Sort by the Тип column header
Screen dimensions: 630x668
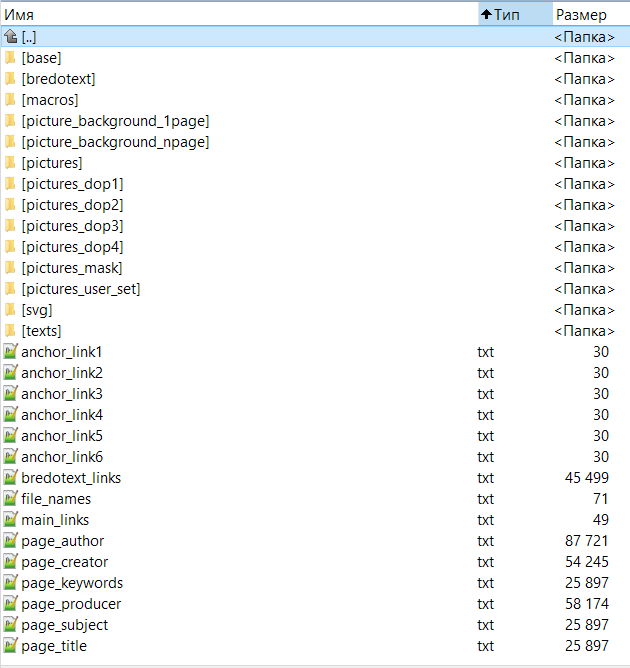point(513,14)
